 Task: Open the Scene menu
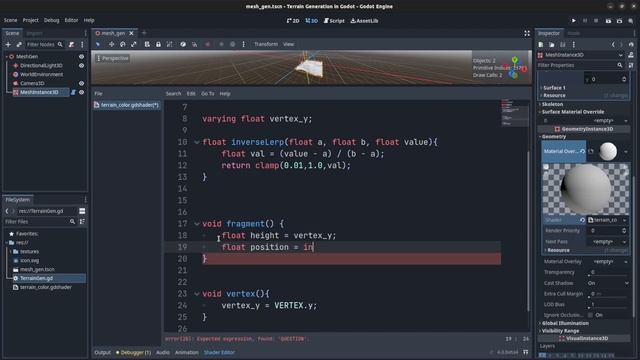[x=11, y=20]
